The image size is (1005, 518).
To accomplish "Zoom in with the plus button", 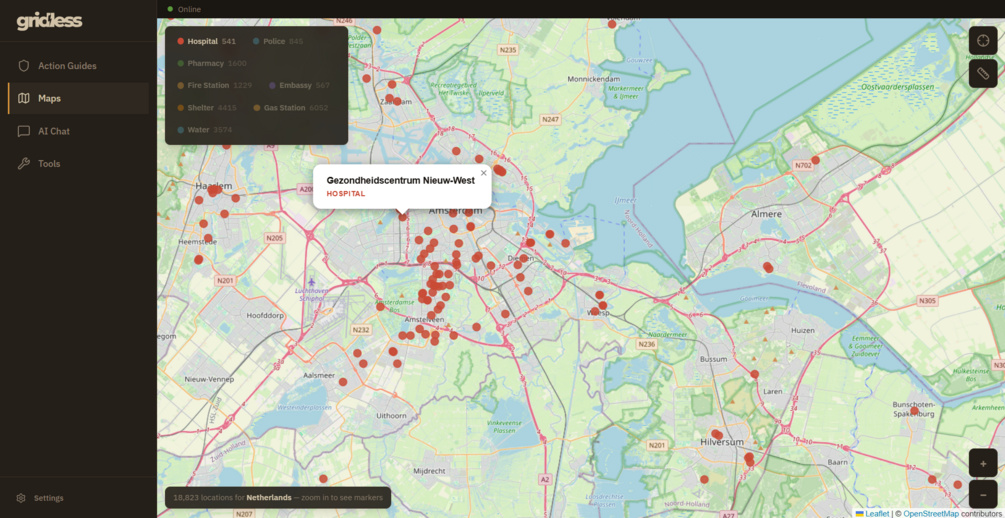I will (983, 463).
